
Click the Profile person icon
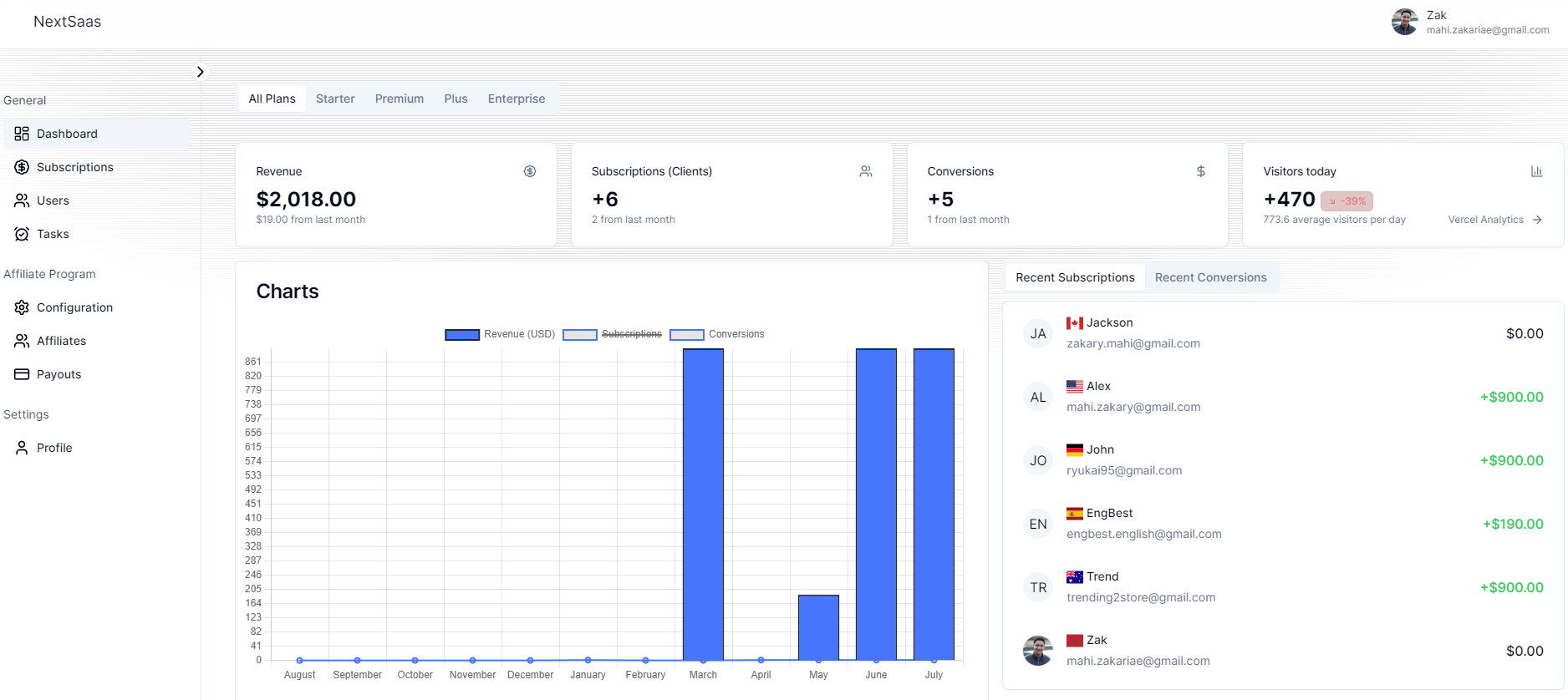[x=22, y=448]
